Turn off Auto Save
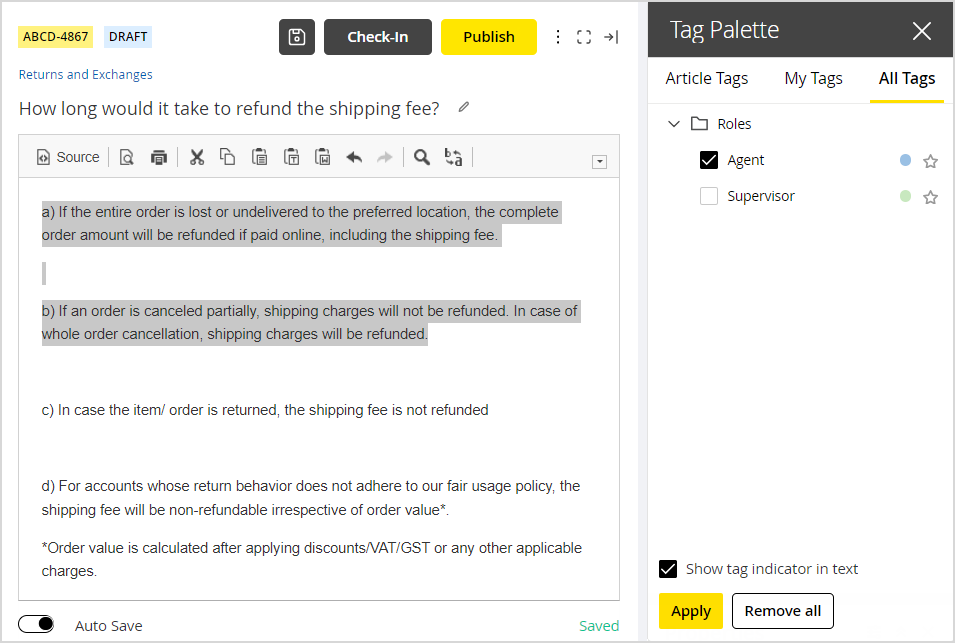The width and height of the screenshot is (955, 643). pos(36,623)
